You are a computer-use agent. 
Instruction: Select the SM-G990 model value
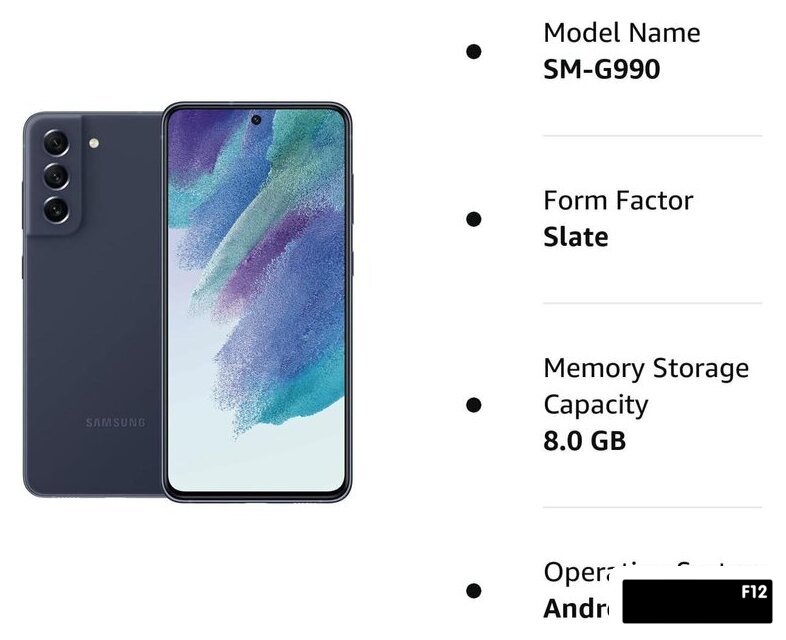click(x=602, y=69)
